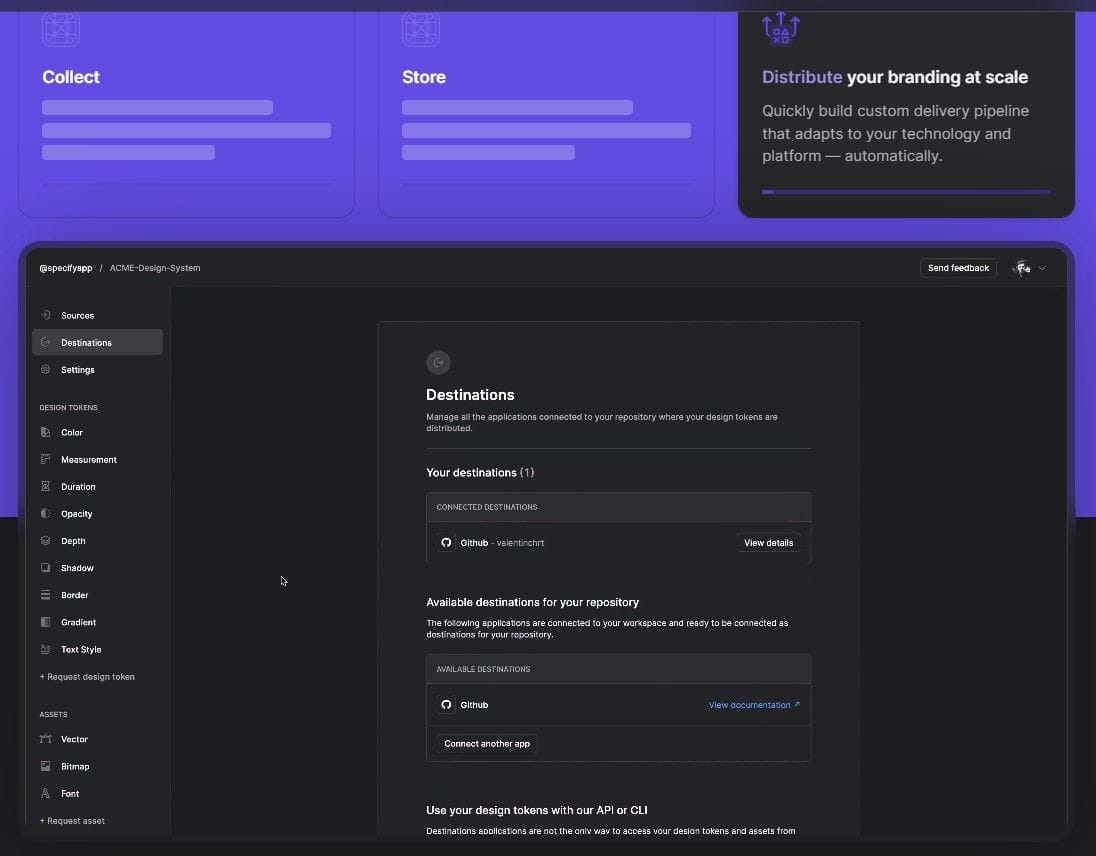Click the progress bar under Distribute card

point(905,191)
